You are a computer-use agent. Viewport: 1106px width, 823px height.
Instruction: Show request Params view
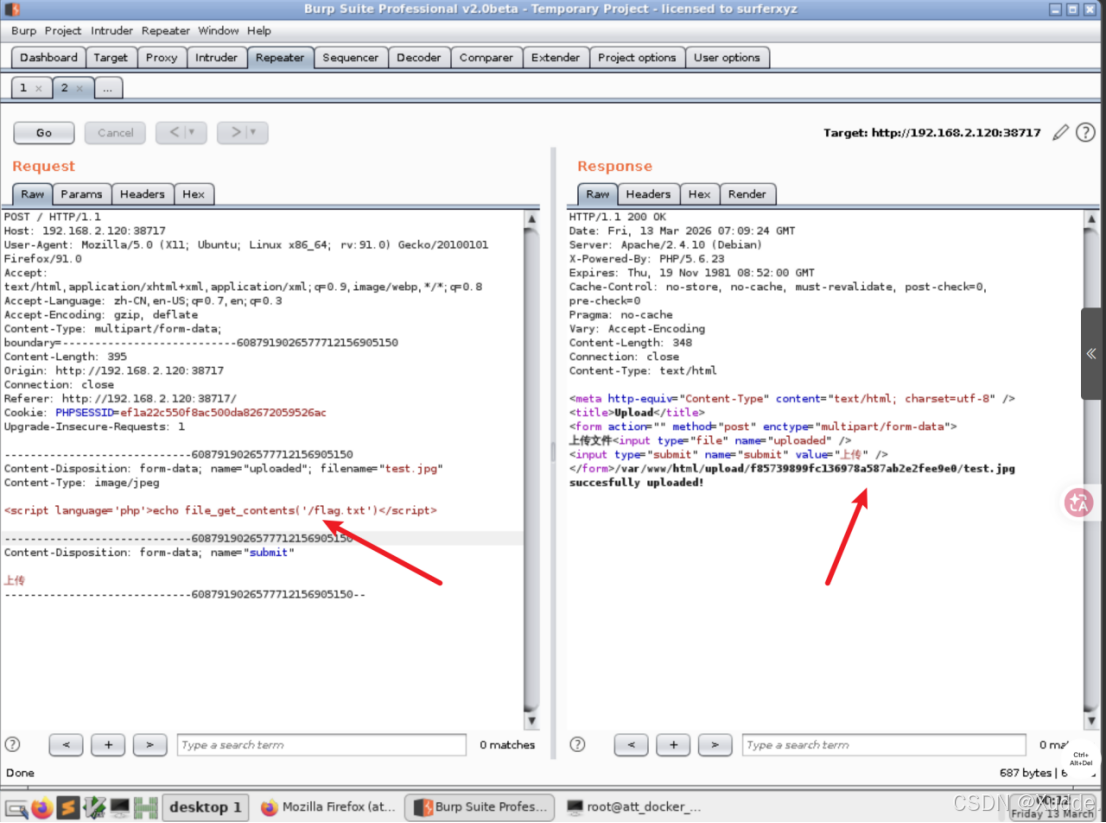[x=81, y=194]
